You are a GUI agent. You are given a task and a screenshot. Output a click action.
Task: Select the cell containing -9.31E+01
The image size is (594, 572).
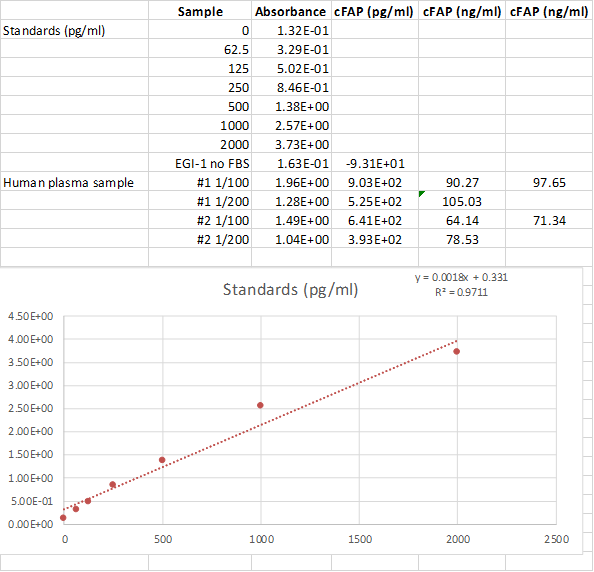pos(374,163)
